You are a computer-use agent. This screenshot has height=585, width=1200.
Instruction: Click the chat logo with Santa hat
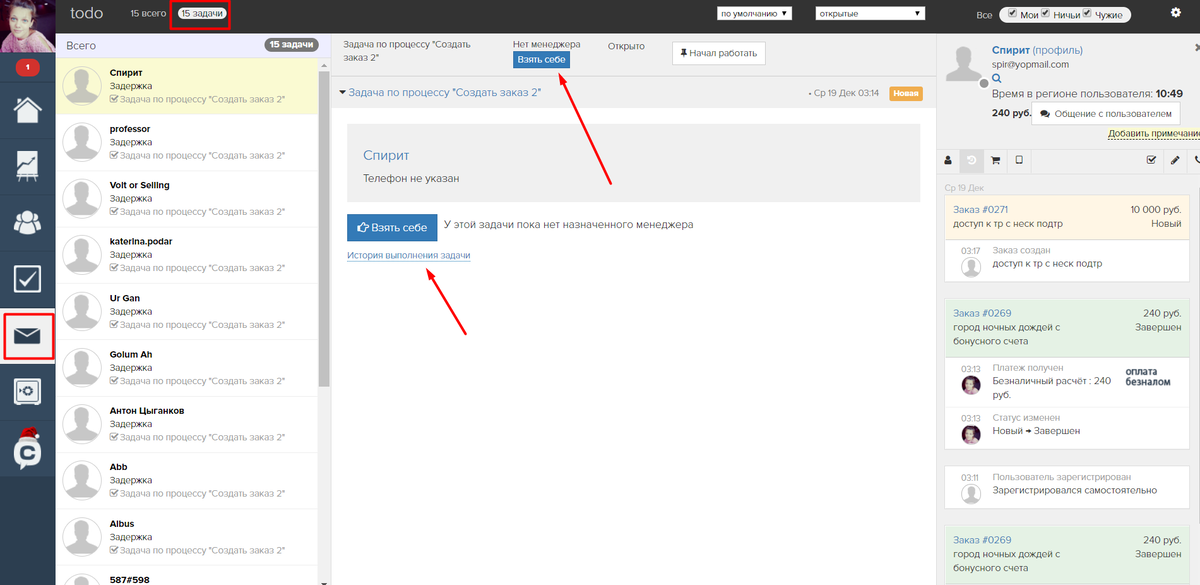[x=27, y=447]
